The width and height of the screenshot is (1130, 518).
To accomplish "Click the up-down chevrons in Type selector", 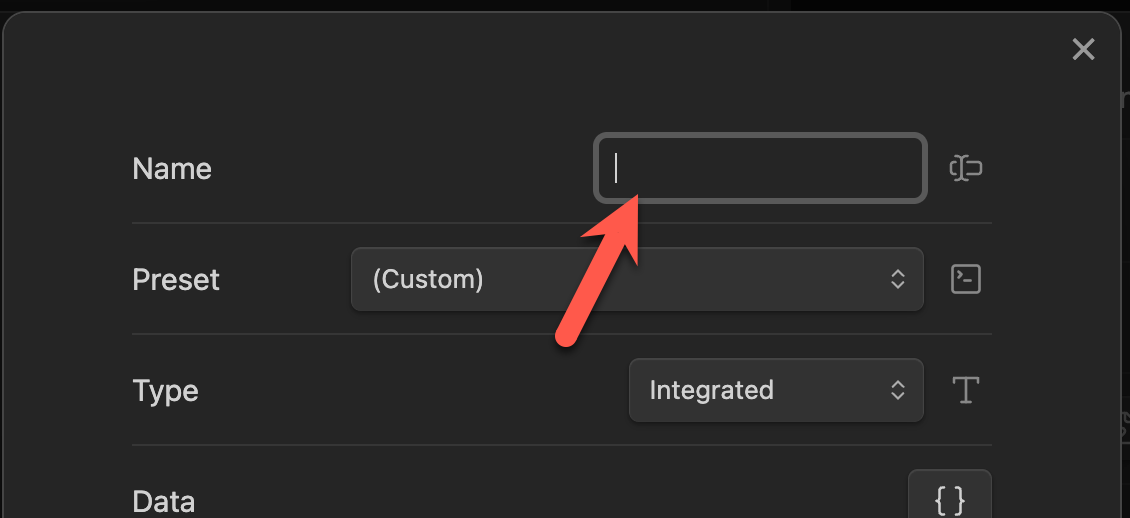I will tap(898, 390).
